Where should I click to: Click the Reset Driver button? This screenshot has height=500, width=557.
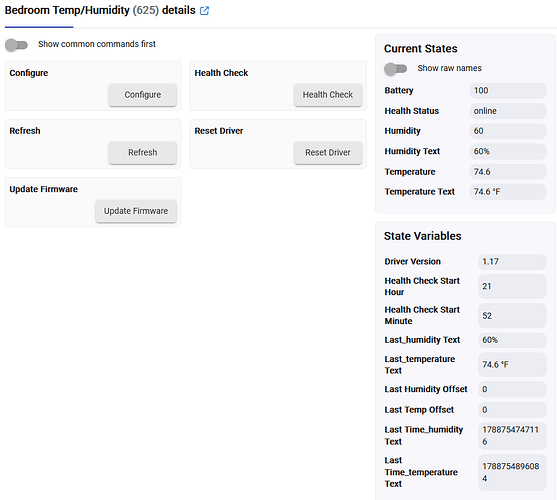(328, 153)
